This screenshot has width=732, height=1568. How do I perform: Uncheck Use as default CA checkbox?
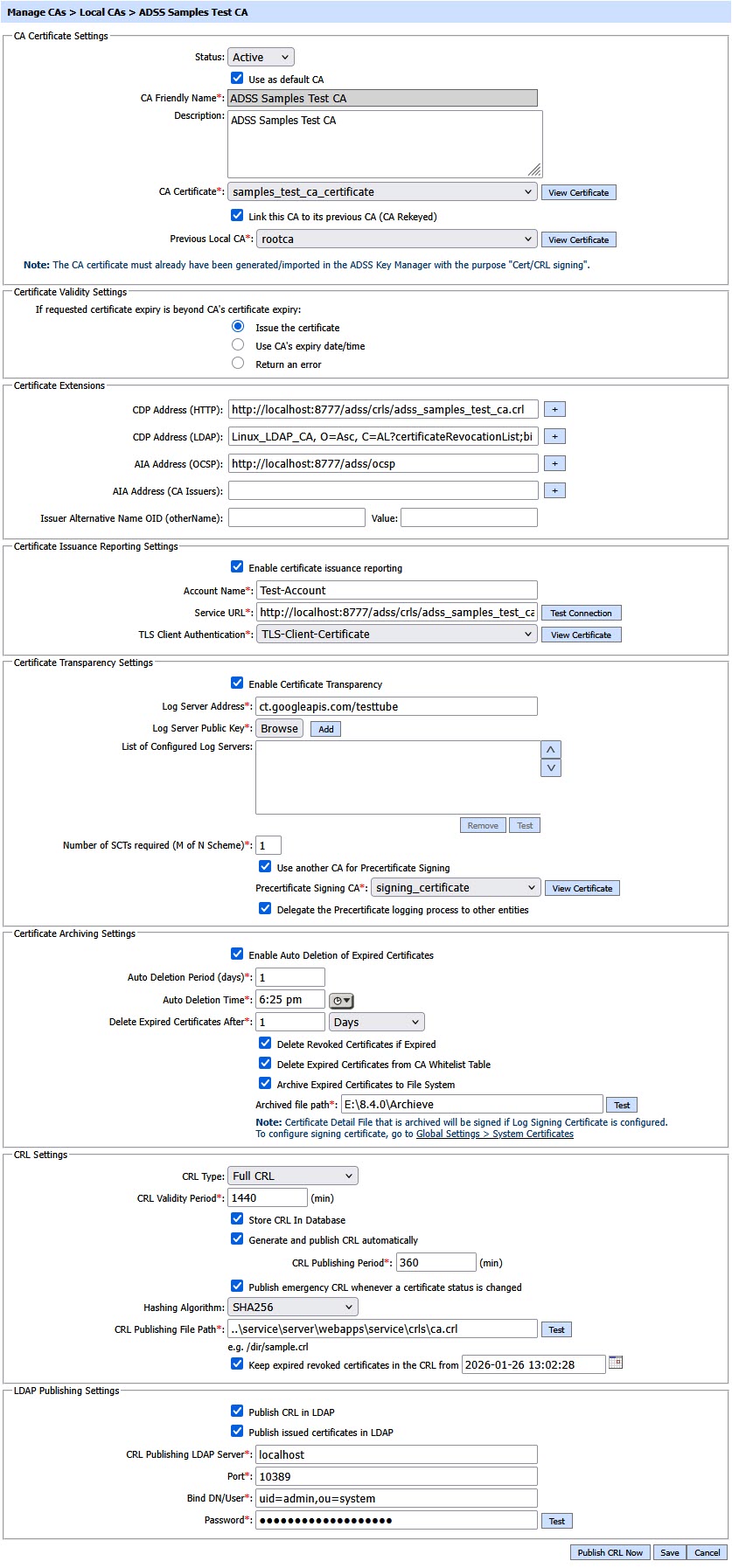pyautogui.click(x=237, y=79)
